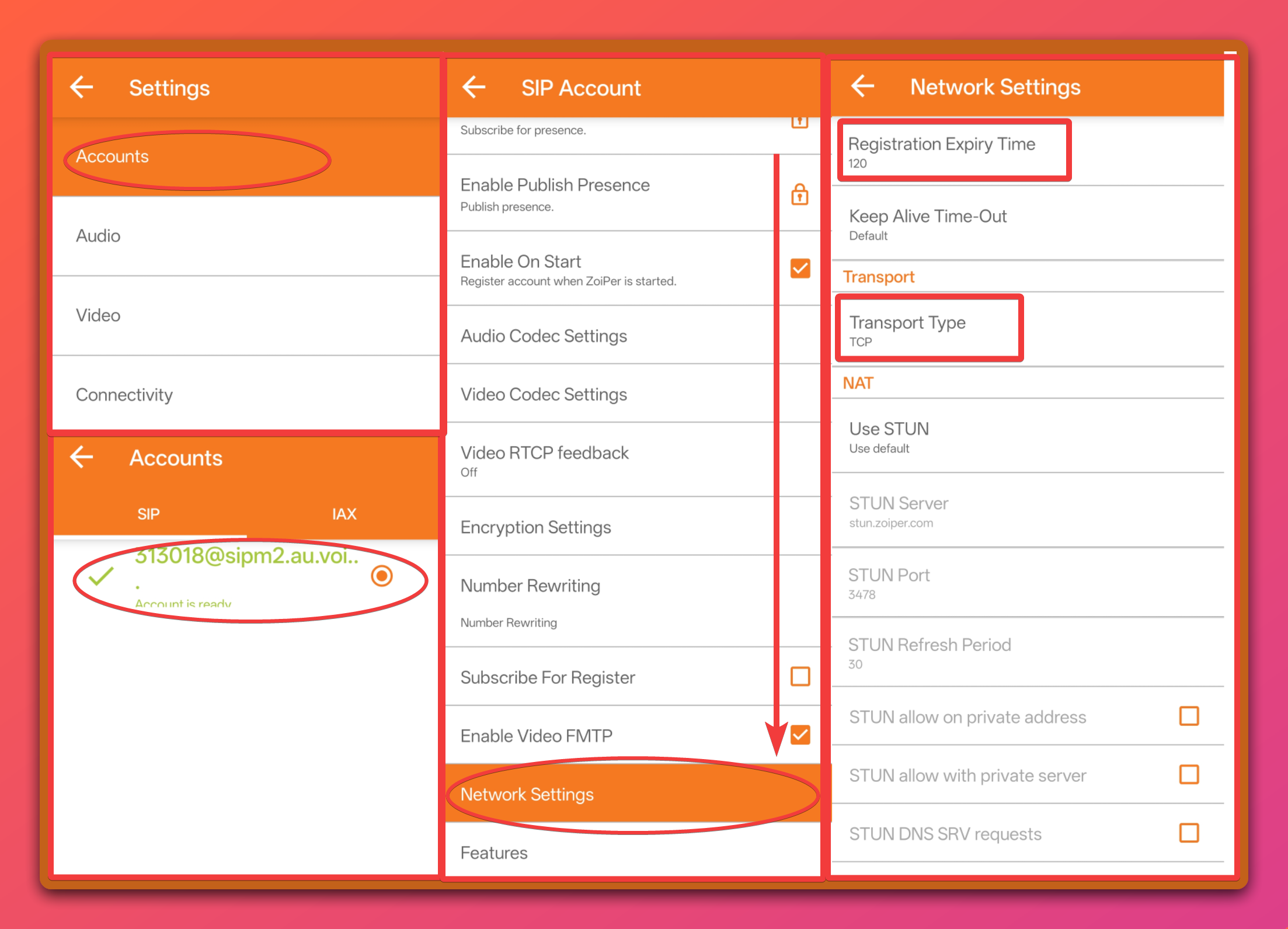Enable STUN allow with private server checkbox
Screen dimensions: 1288x929
tap(1189, 774)
